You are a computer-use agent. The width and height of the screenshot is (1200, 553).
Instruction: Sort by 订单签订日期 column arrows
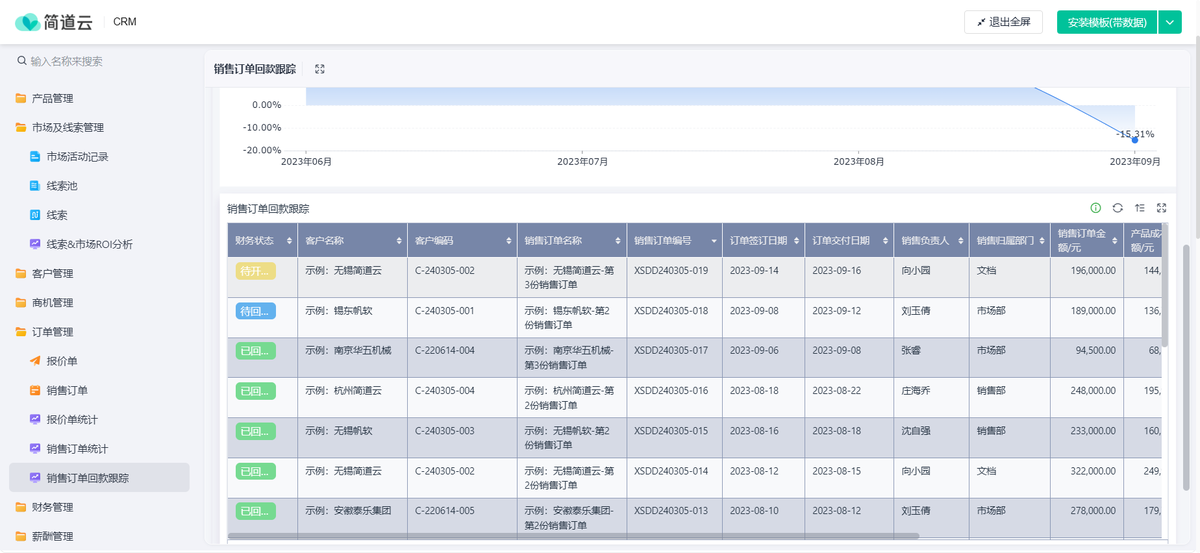(x=796, y=241)
